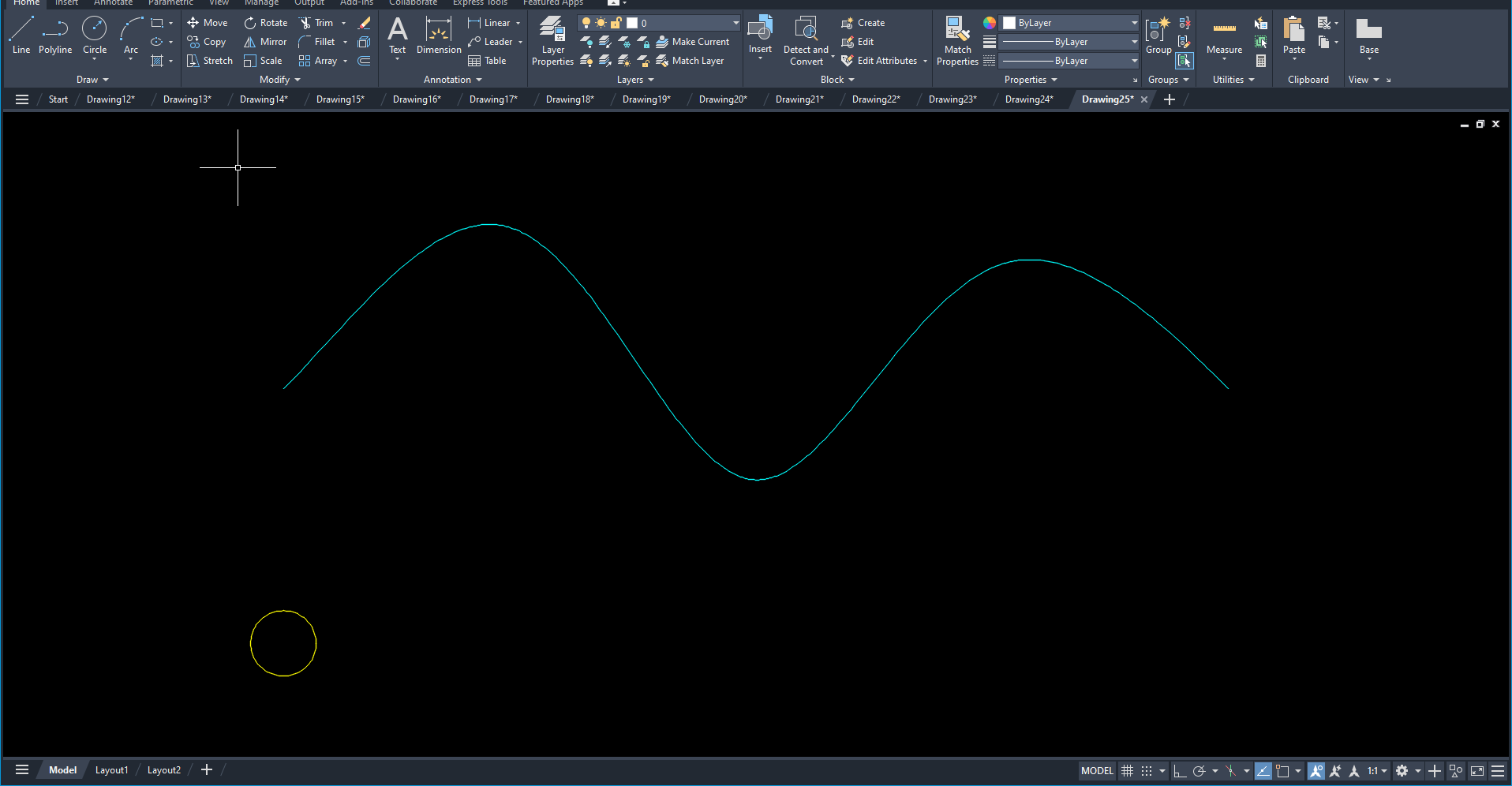This screenshot has width=1512, height=786.
Task: Click the Offset tool icon
Action: (x=364, y=61)
